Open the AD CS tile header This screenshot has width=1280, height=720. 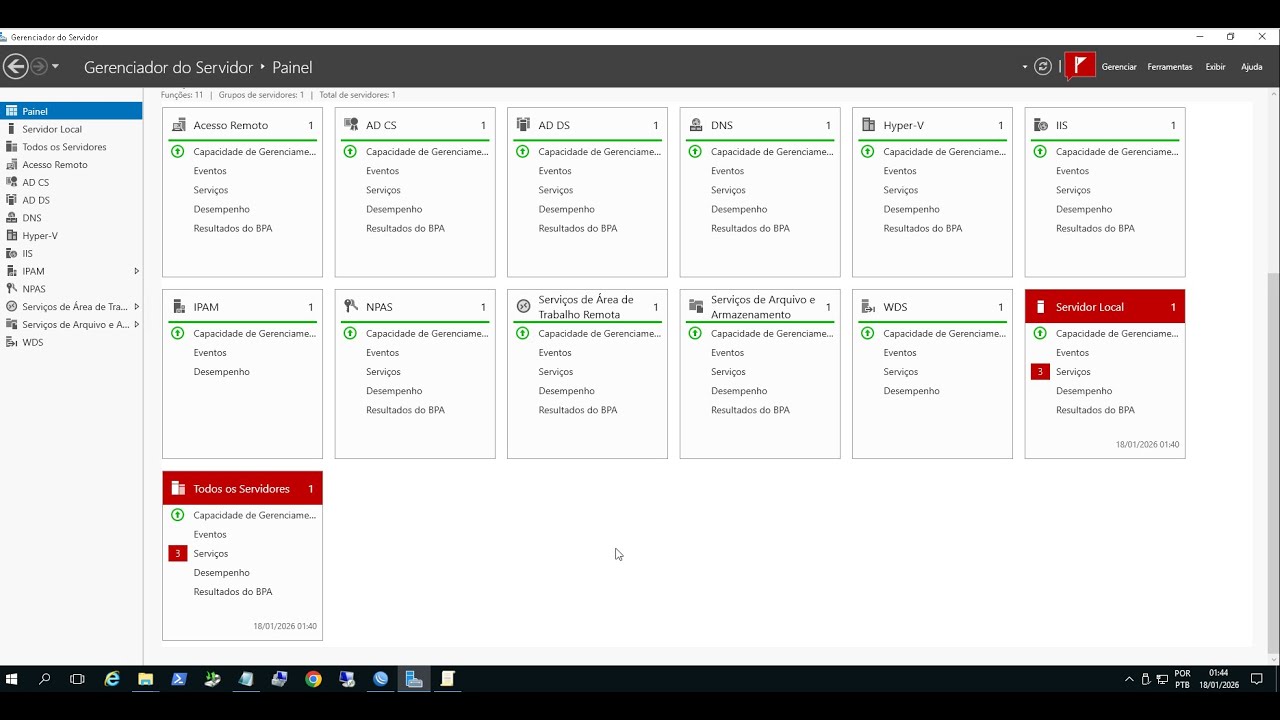415,125
